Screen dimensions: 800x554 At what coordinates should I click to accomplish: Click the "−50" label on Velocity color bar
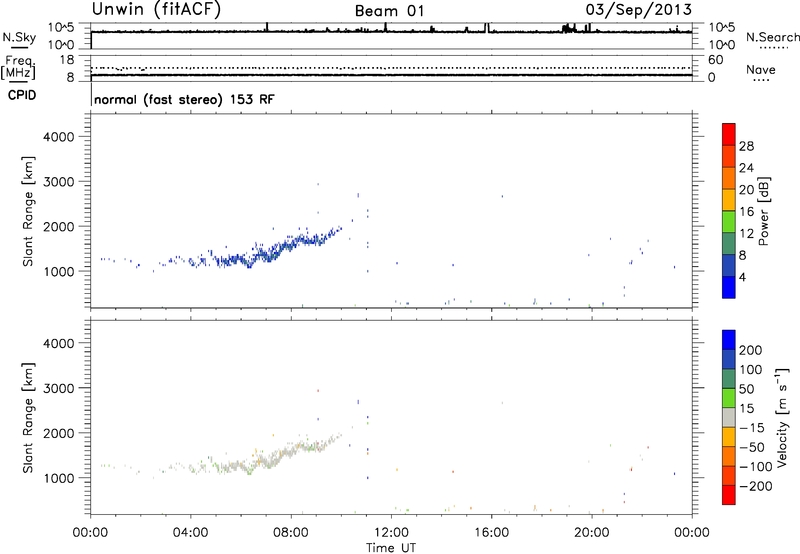[x=753, y=447]
